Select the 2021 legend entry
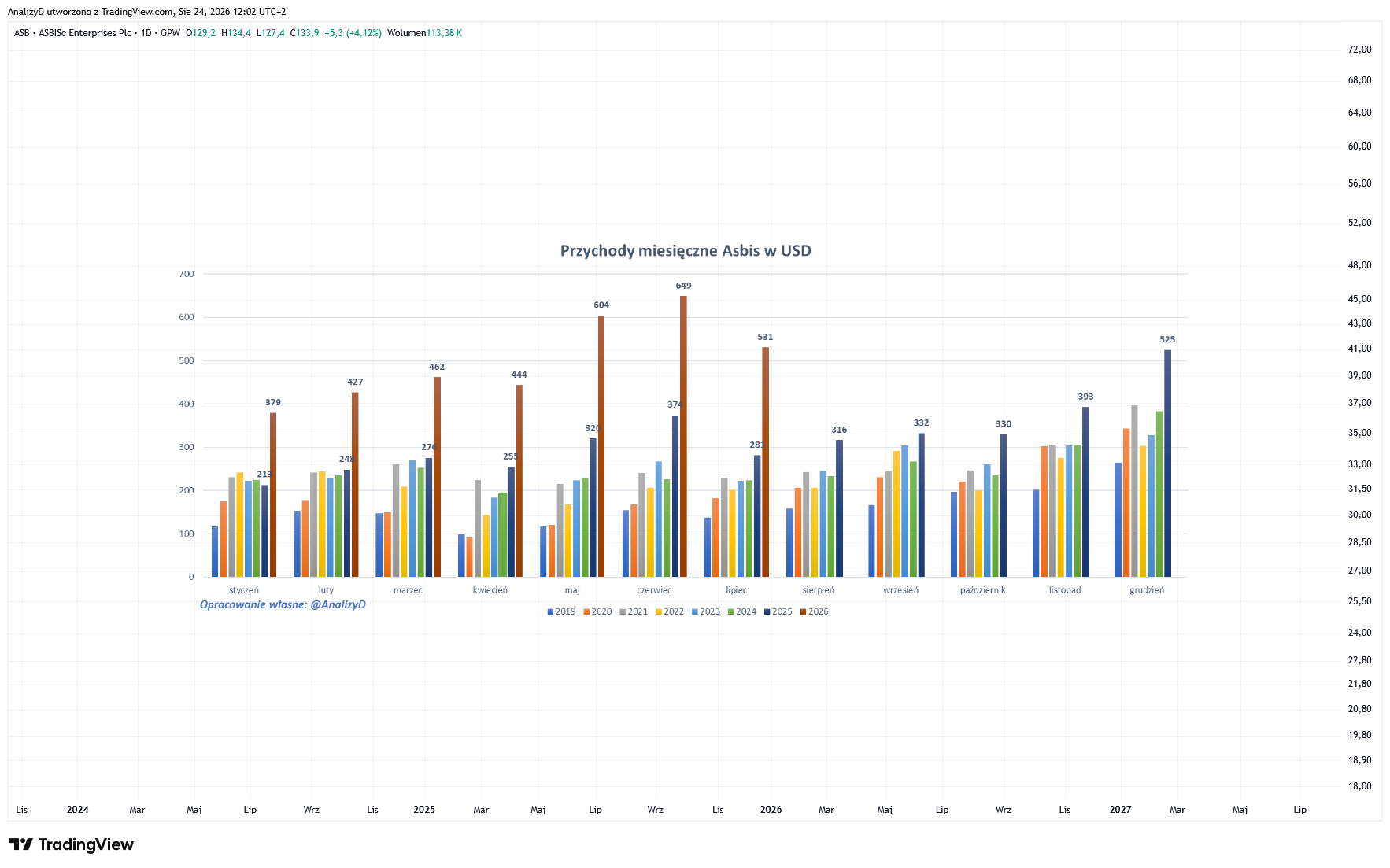1390x868 pixels. point(634,611)
